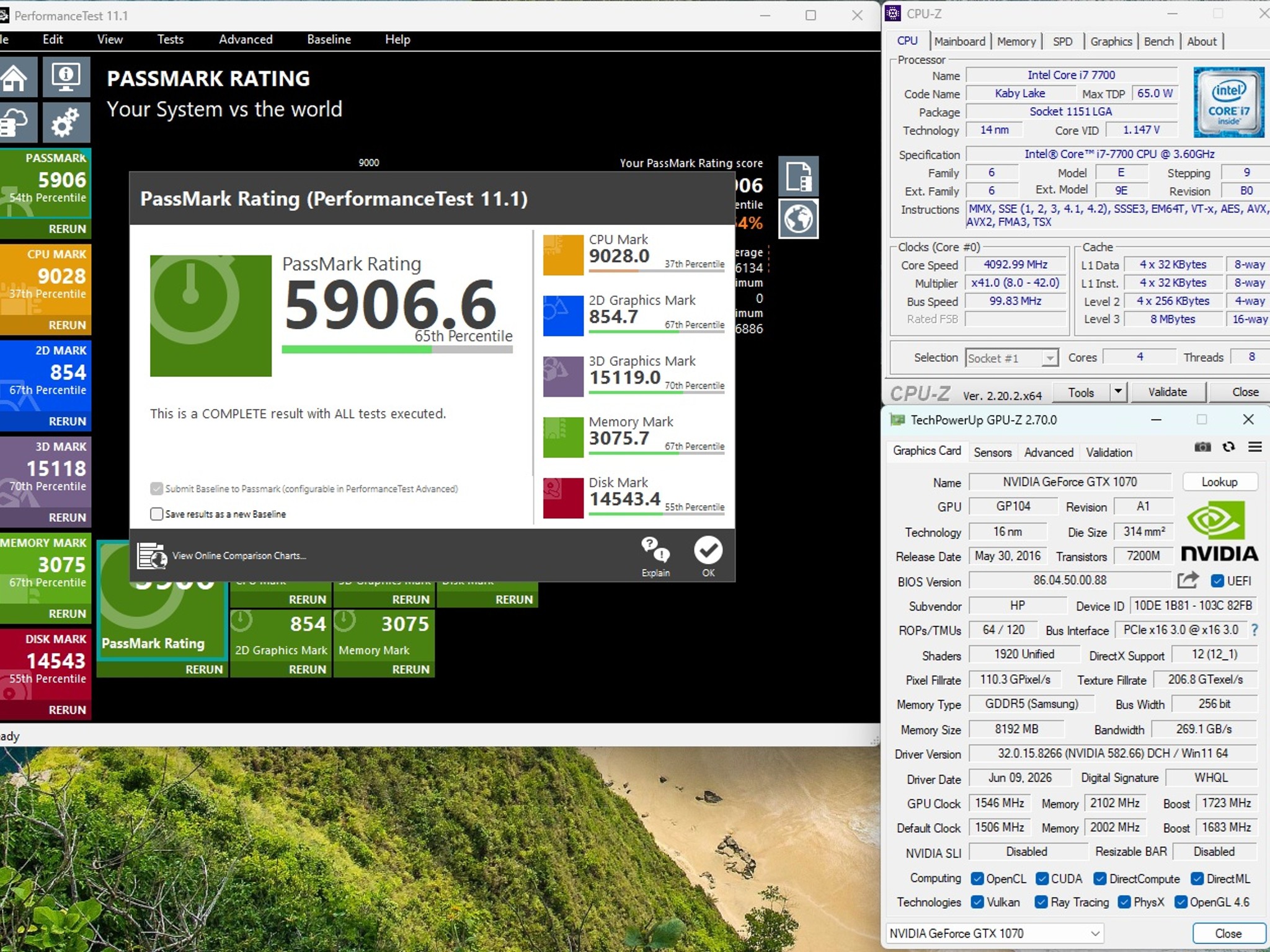Open the Tests menu
The height and width of the screenshot is (952, 1270).
170,39
